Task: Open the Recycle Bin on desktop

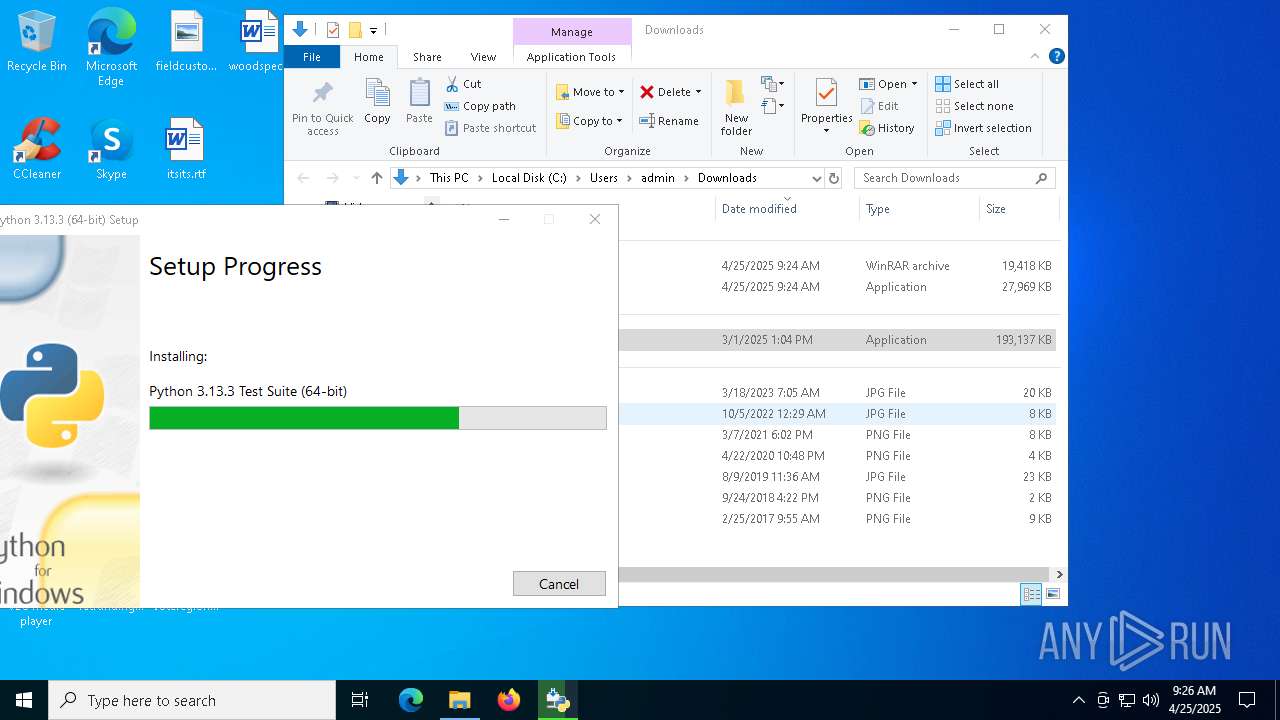Action: coord(37,42)
